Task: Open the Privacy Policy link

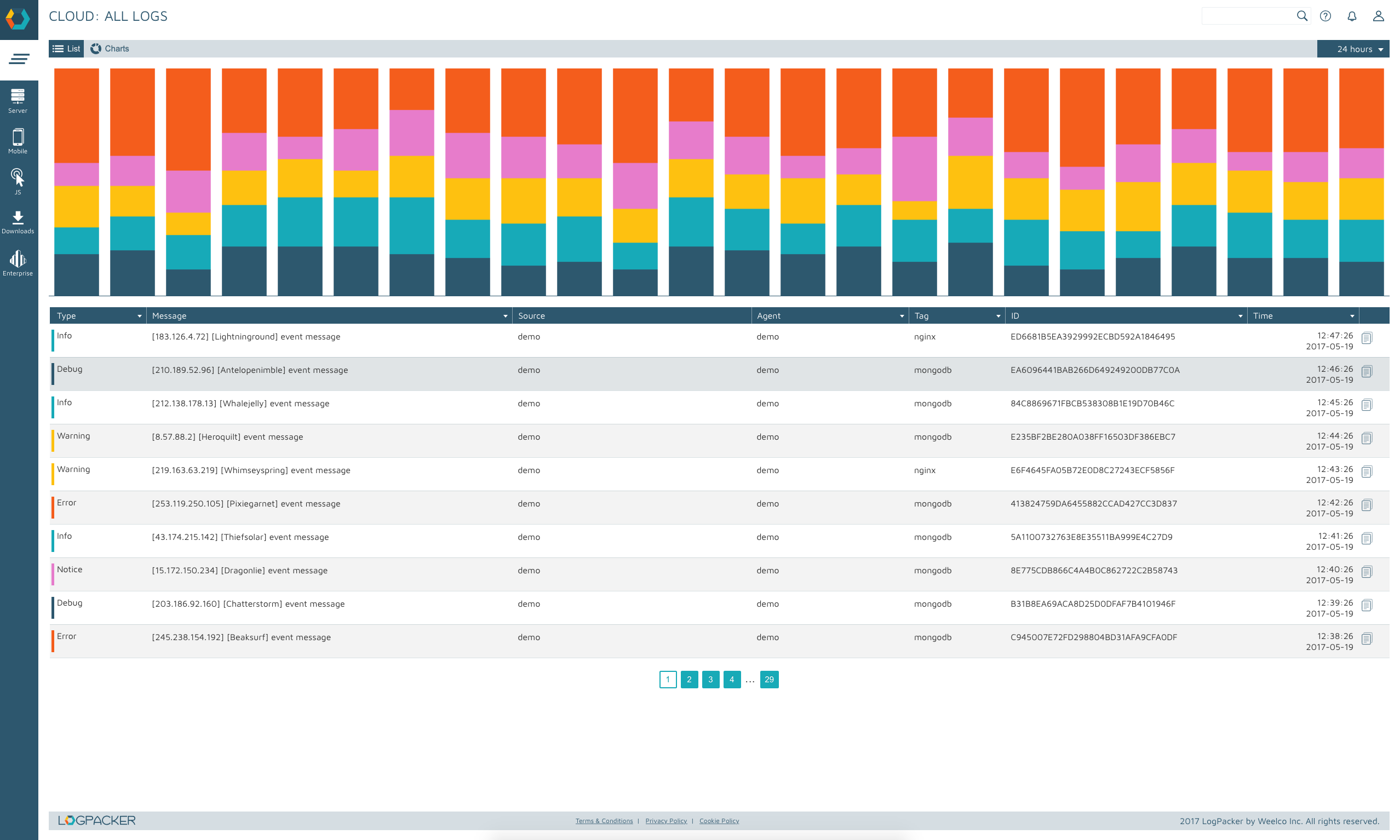Action: coord(665,821)
